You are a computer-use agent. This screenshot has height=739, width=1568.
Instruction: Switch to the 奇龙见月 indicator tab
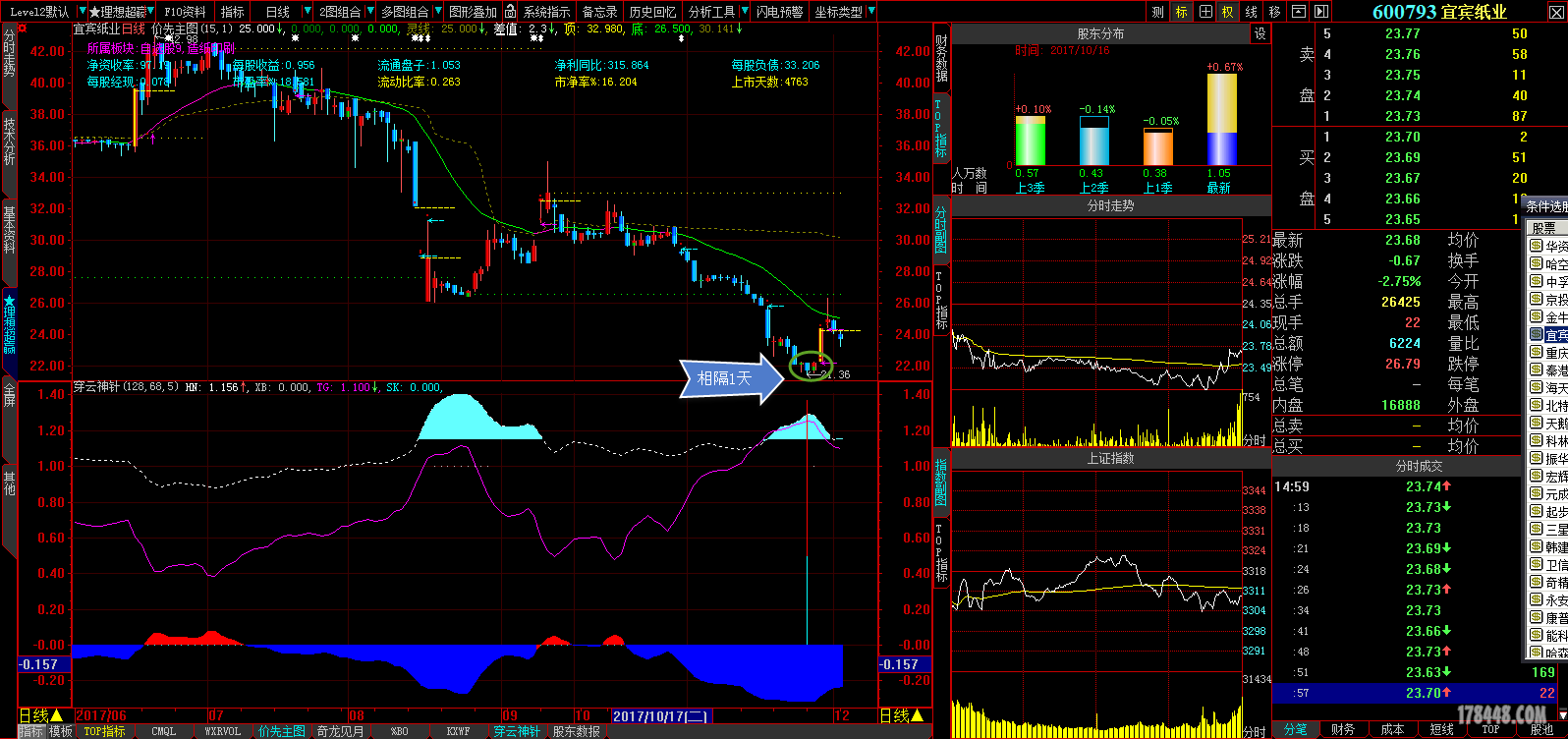340,731
